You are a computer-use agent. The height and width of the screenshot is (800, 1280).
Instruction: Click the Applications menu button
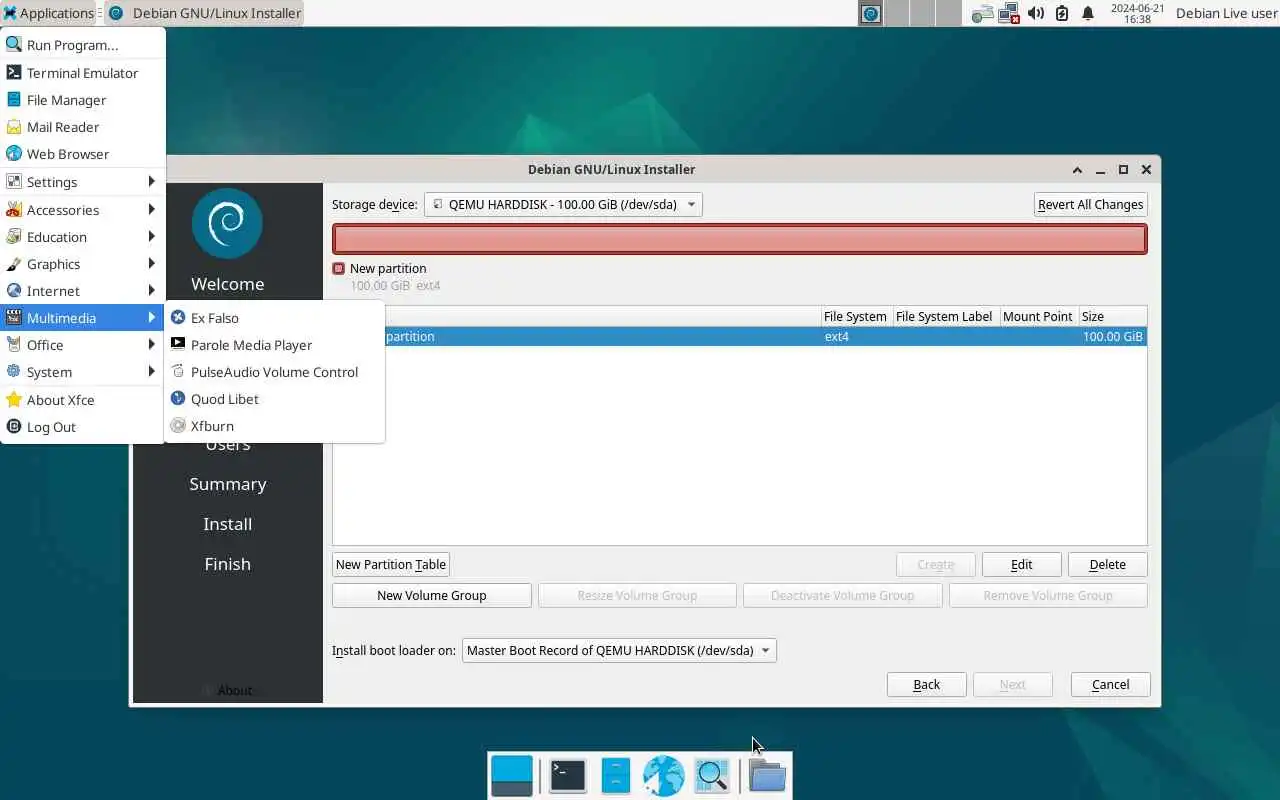(48, 13)
